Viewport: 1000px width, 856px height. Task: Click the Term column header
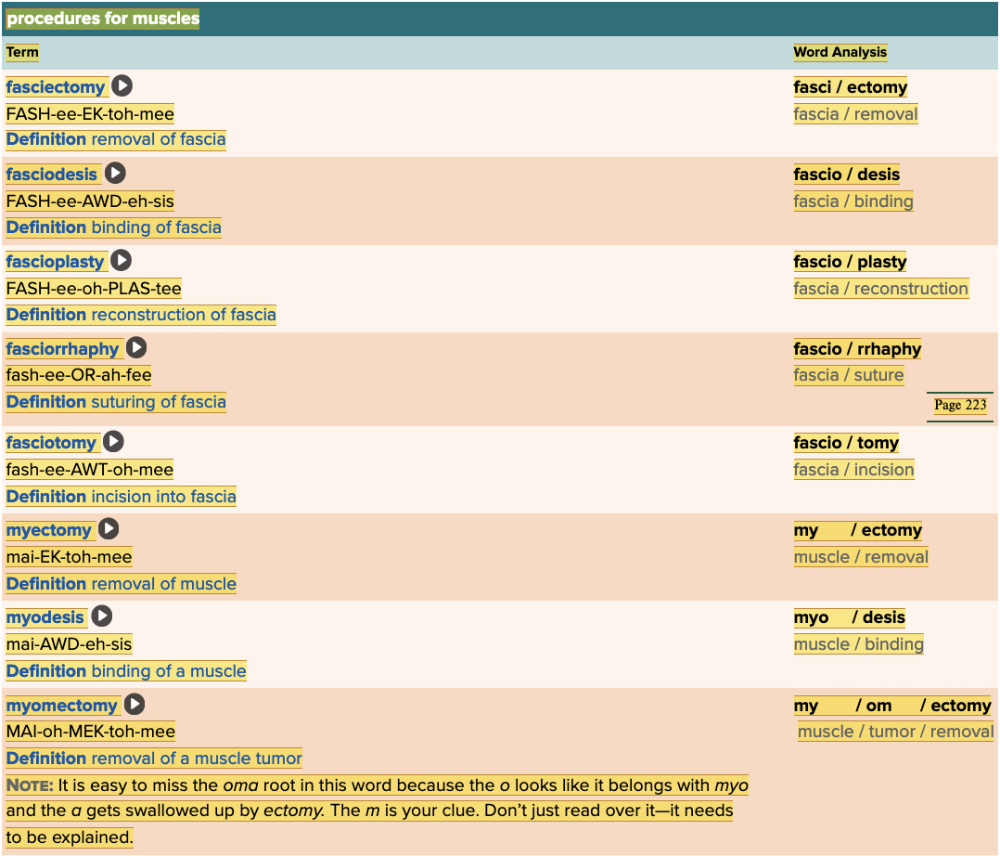point(22,52)
